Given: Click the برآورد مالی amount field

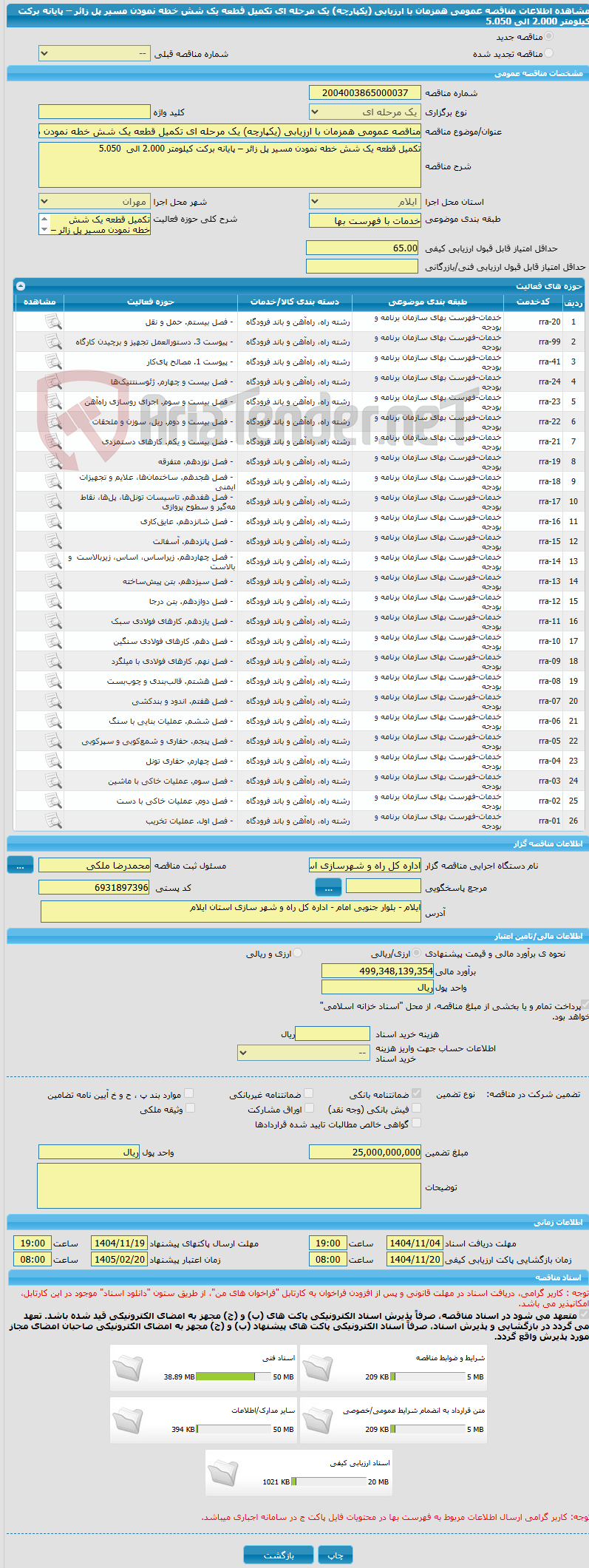Looking at the screenshot, I should [x=378, y=971].
